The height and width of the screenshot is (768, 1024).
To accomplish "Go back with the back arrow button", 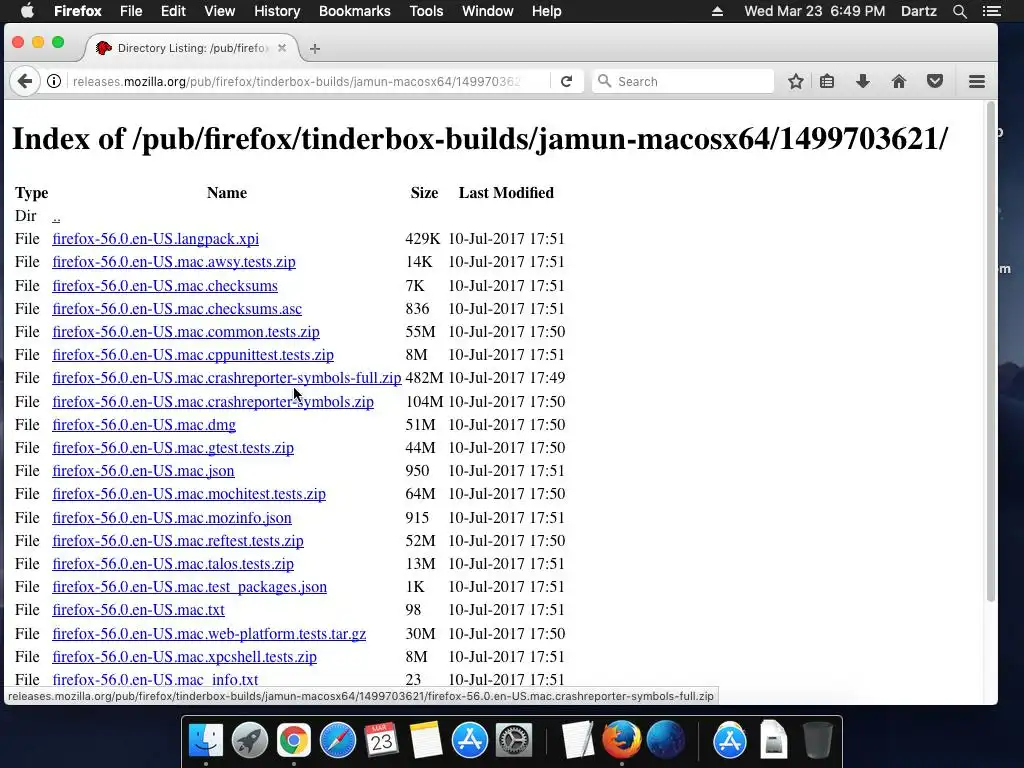I will click(x=25, y=81).
